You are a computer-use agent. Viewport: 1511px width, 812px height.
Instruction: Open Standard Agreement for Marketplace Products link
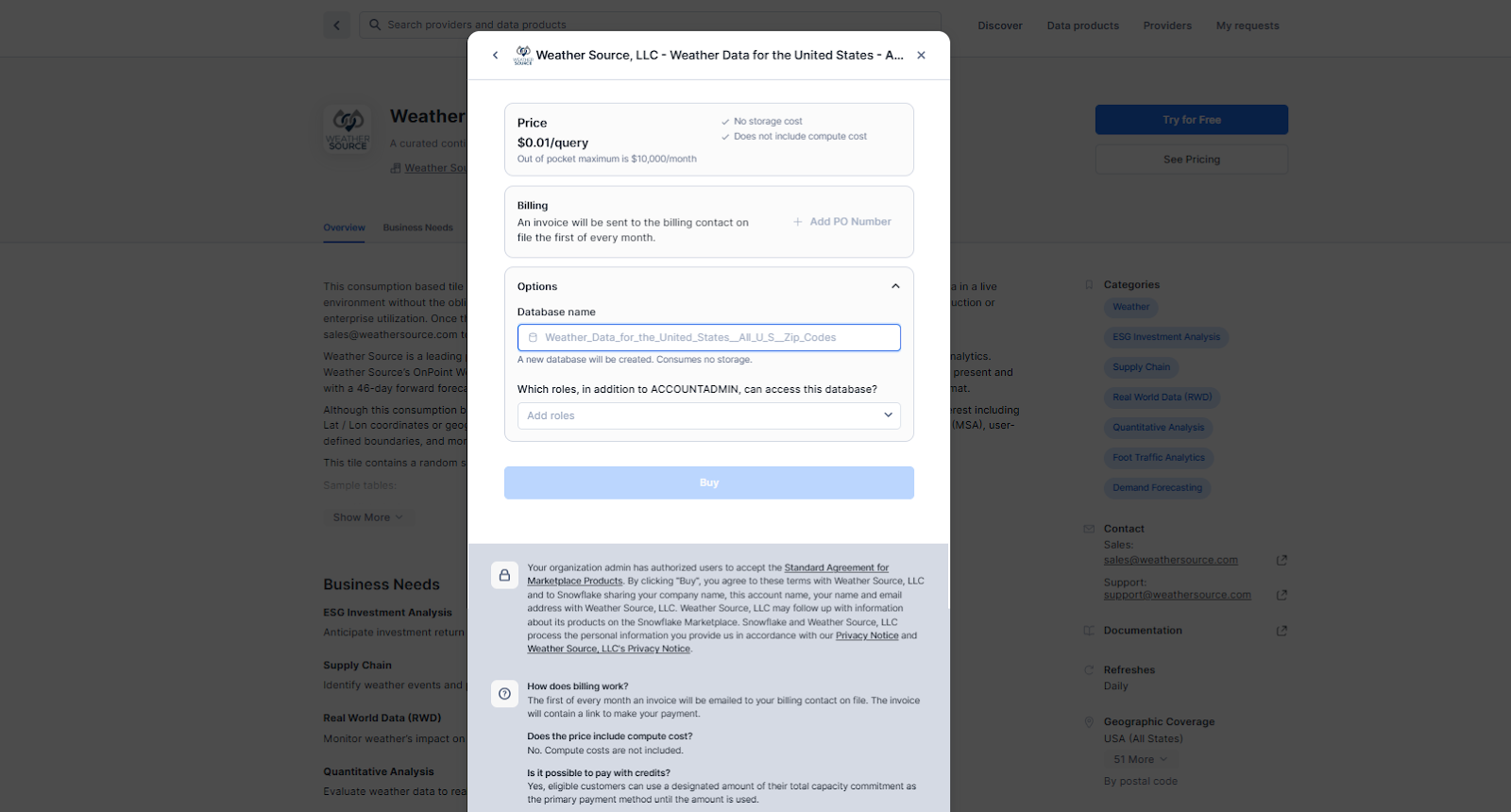[836, 568]
